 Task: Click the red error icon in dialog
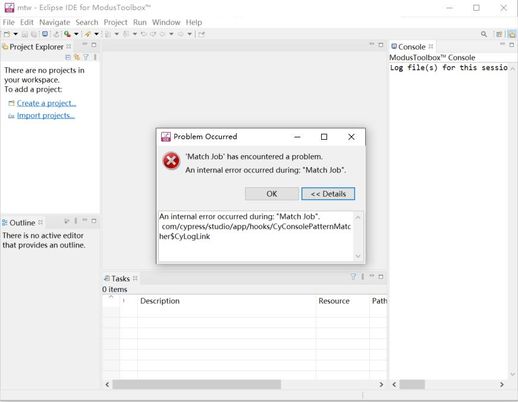click(x=171, y=161)
